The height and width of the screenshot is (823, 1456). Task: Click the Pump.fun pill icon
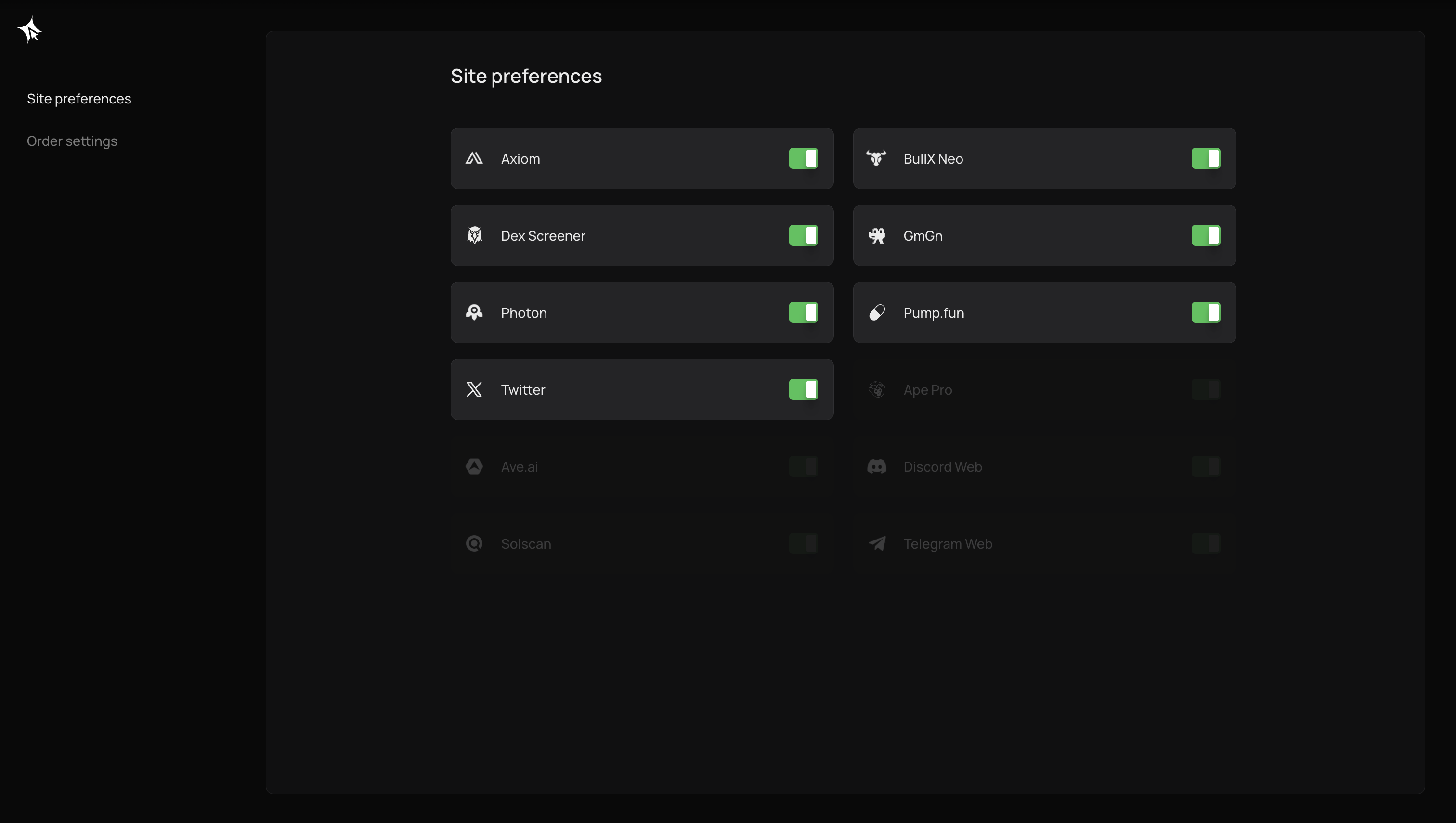(x=876, y=312)
